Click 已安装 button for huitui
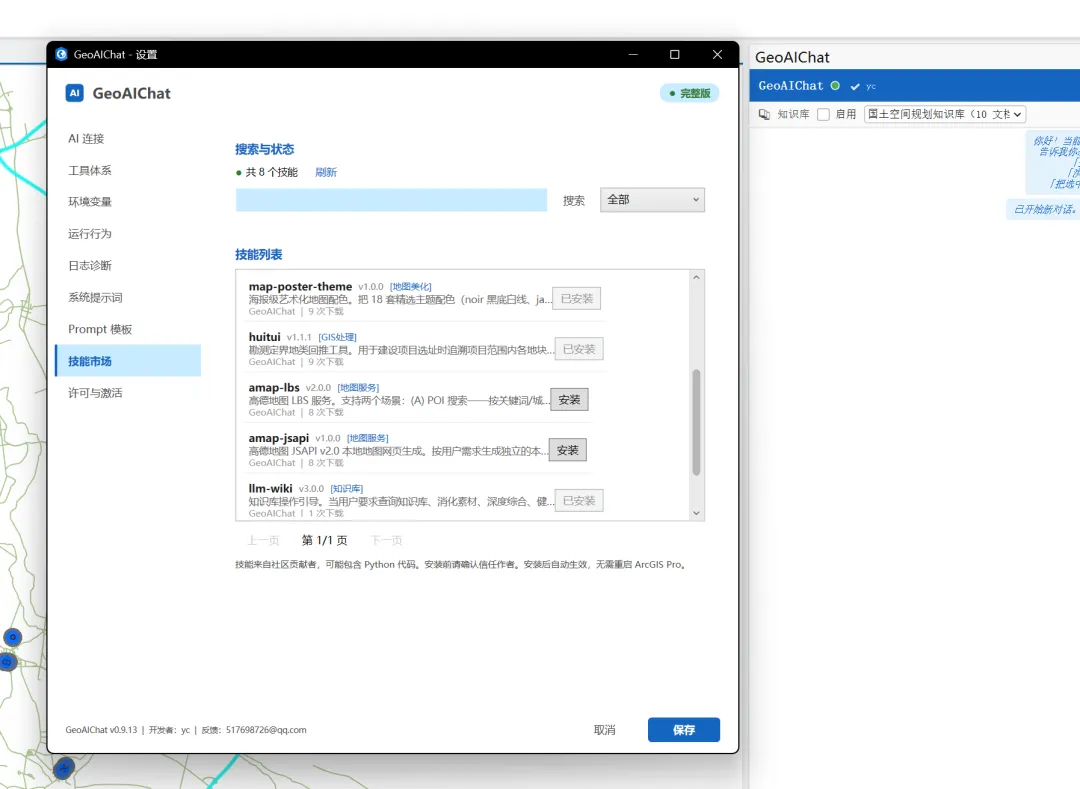The height and width of the screenshot is (789, 1080). (579, 349)
